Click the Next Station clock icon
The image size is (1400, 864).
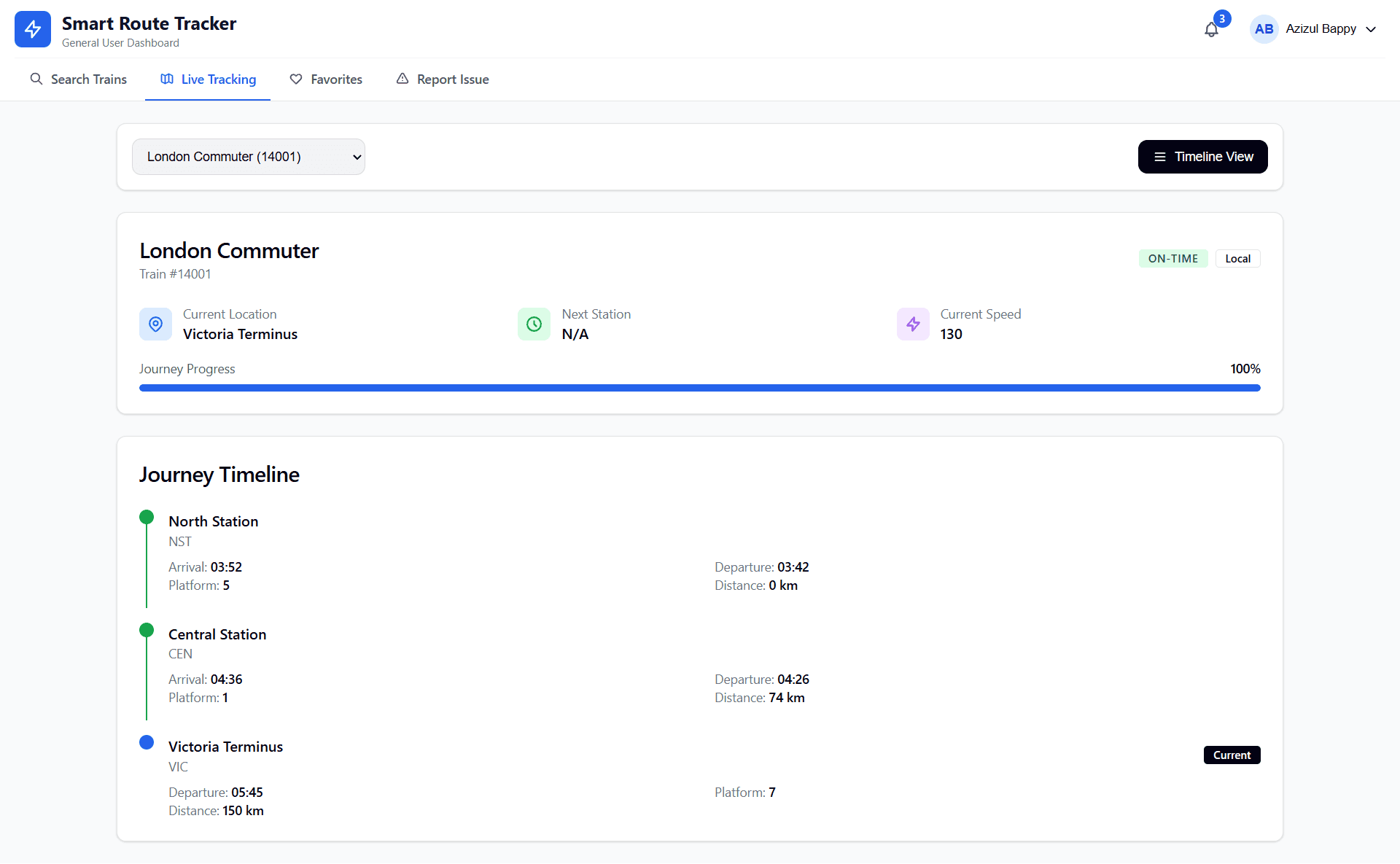(534, 324)
